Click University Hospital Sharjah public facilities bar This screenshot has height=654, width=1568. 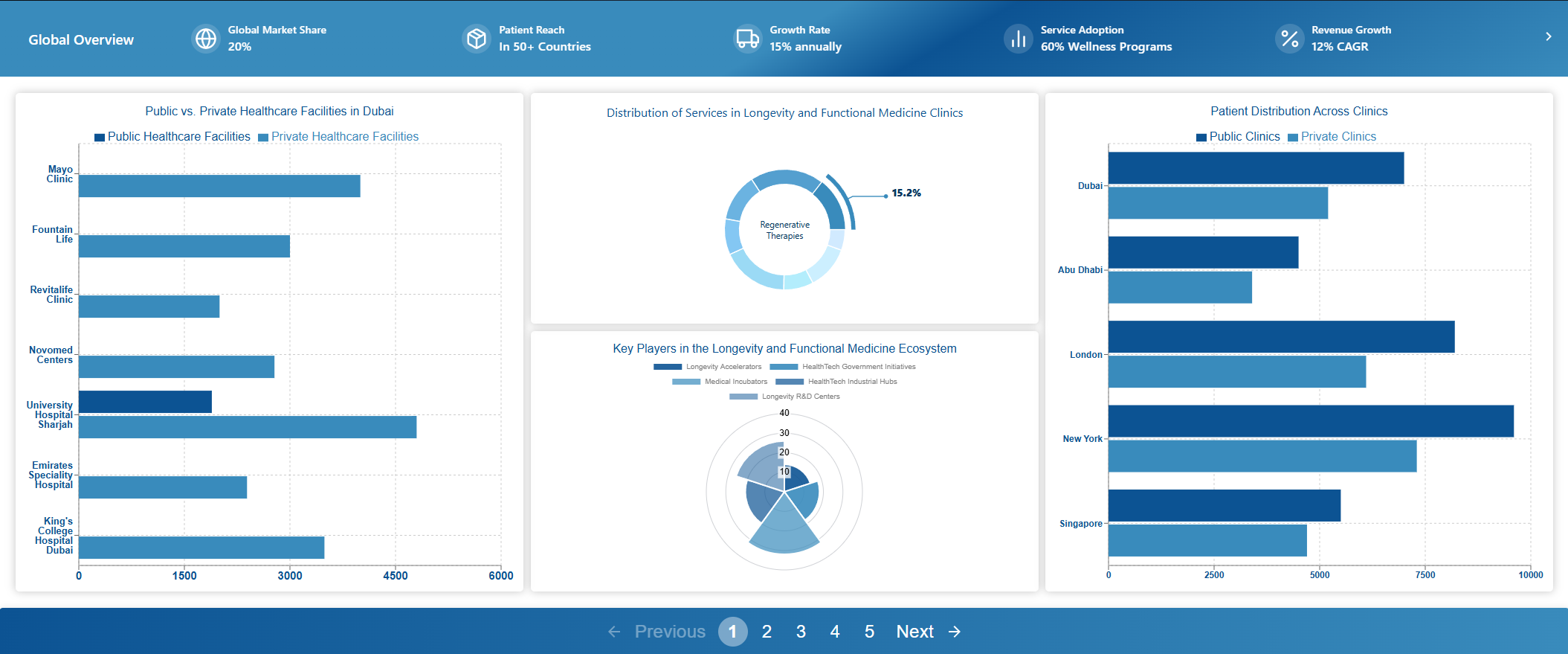145,402
